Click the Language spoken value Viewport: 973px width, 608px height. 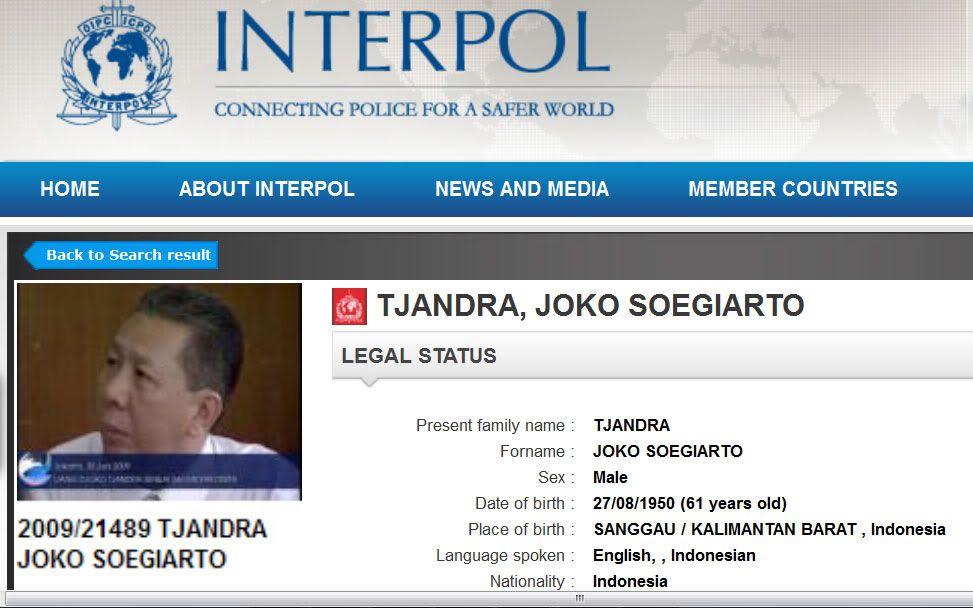coord(674,555)
